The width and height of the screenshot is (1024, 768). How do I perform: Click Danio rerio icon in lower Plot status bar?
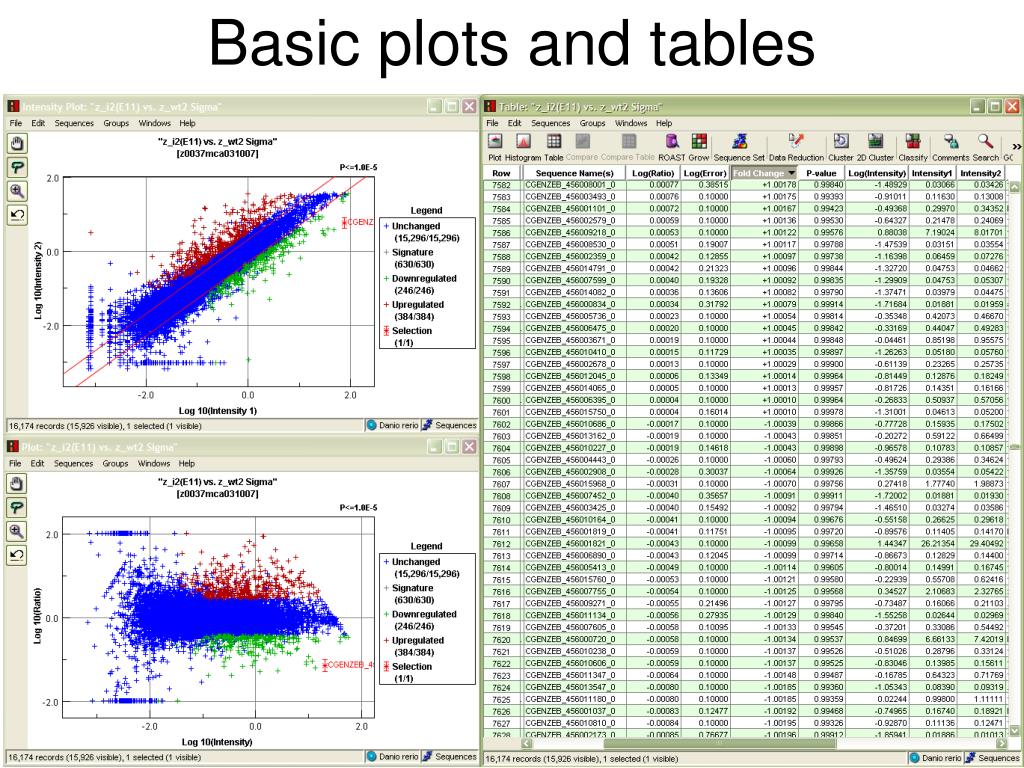[x=372, y=756]
